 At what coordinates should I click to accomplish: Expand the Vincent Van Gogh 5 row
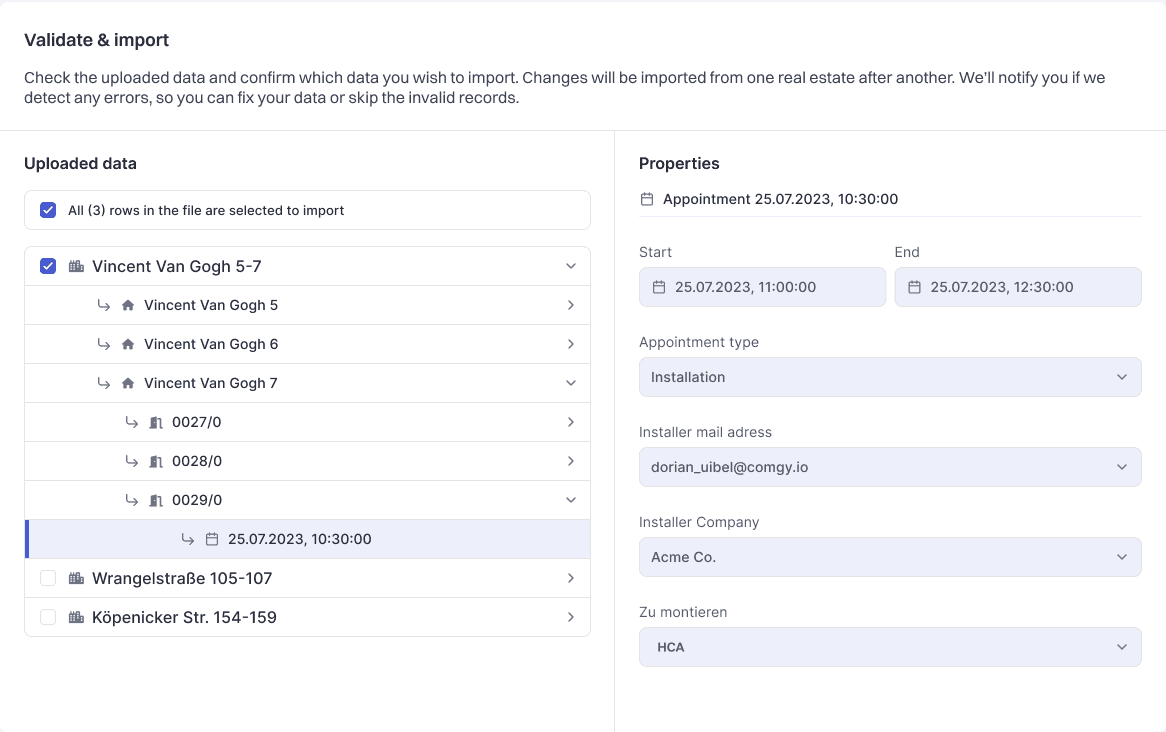point(570,305)
